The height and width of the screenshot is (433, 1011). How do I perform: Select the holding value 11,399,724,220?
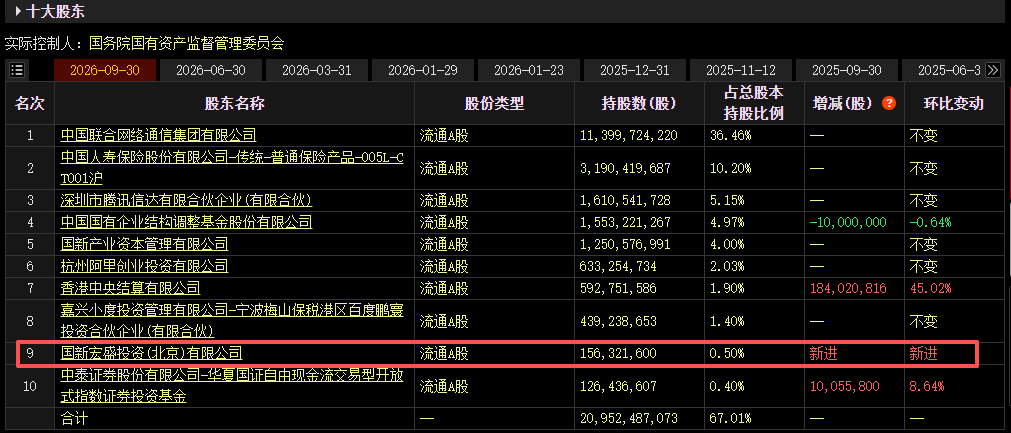click(629, 136)
